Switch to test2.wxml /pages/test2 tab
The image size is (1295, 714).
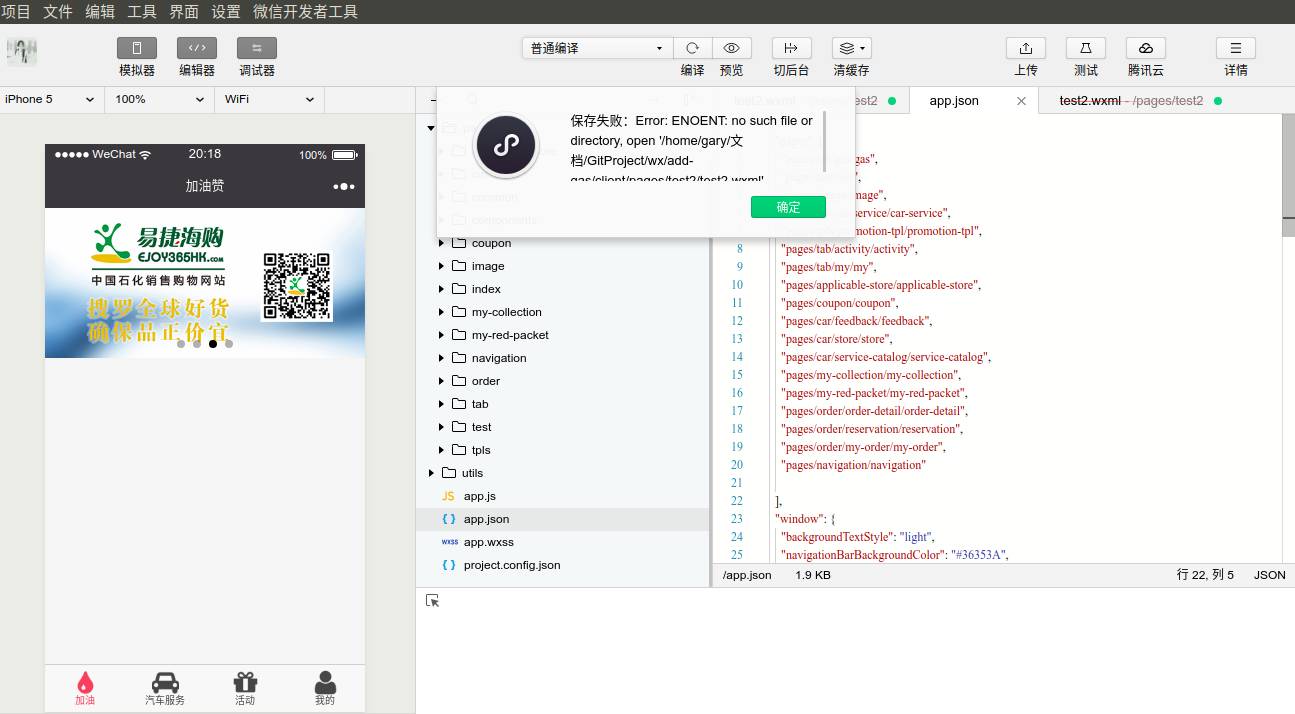[1131, 100]
